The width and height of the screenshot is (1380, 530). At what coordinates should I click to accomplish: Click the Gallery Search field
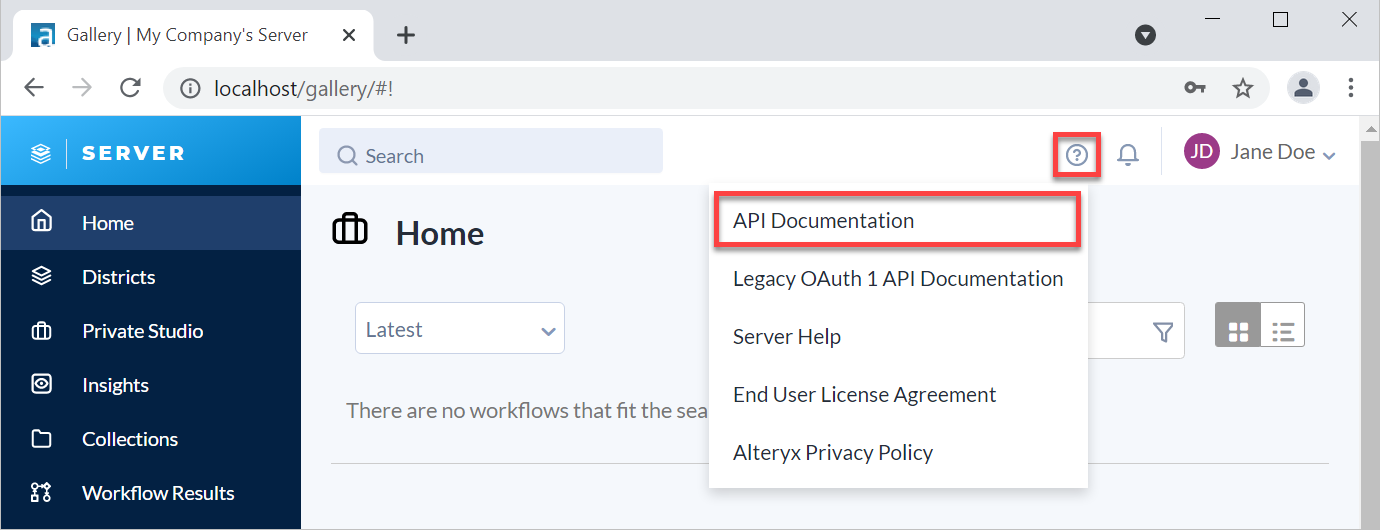click(490, 155)
